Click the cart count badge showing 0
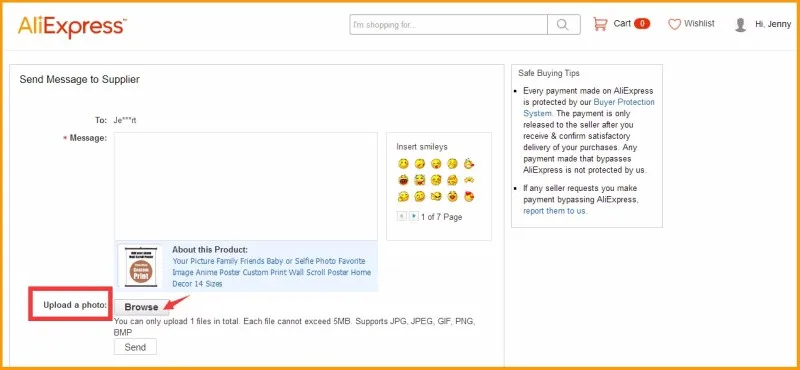 [x=642, y=23]
